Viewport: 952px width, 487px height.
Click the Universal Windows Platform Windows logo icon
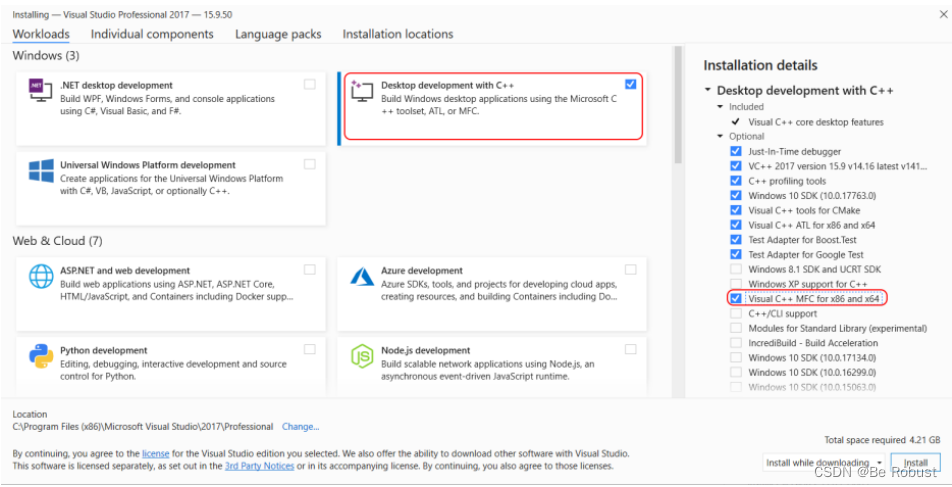[x=41, y=171]
